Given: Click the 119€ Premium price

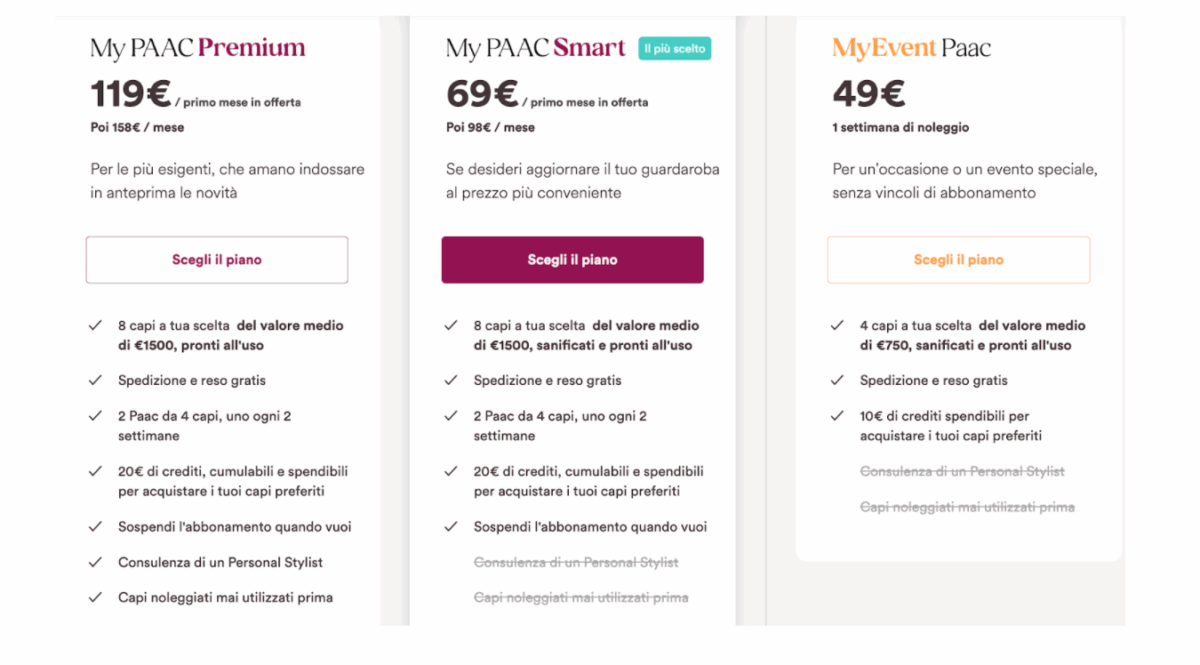Looking at the screenshot, I should click(131, 94).
